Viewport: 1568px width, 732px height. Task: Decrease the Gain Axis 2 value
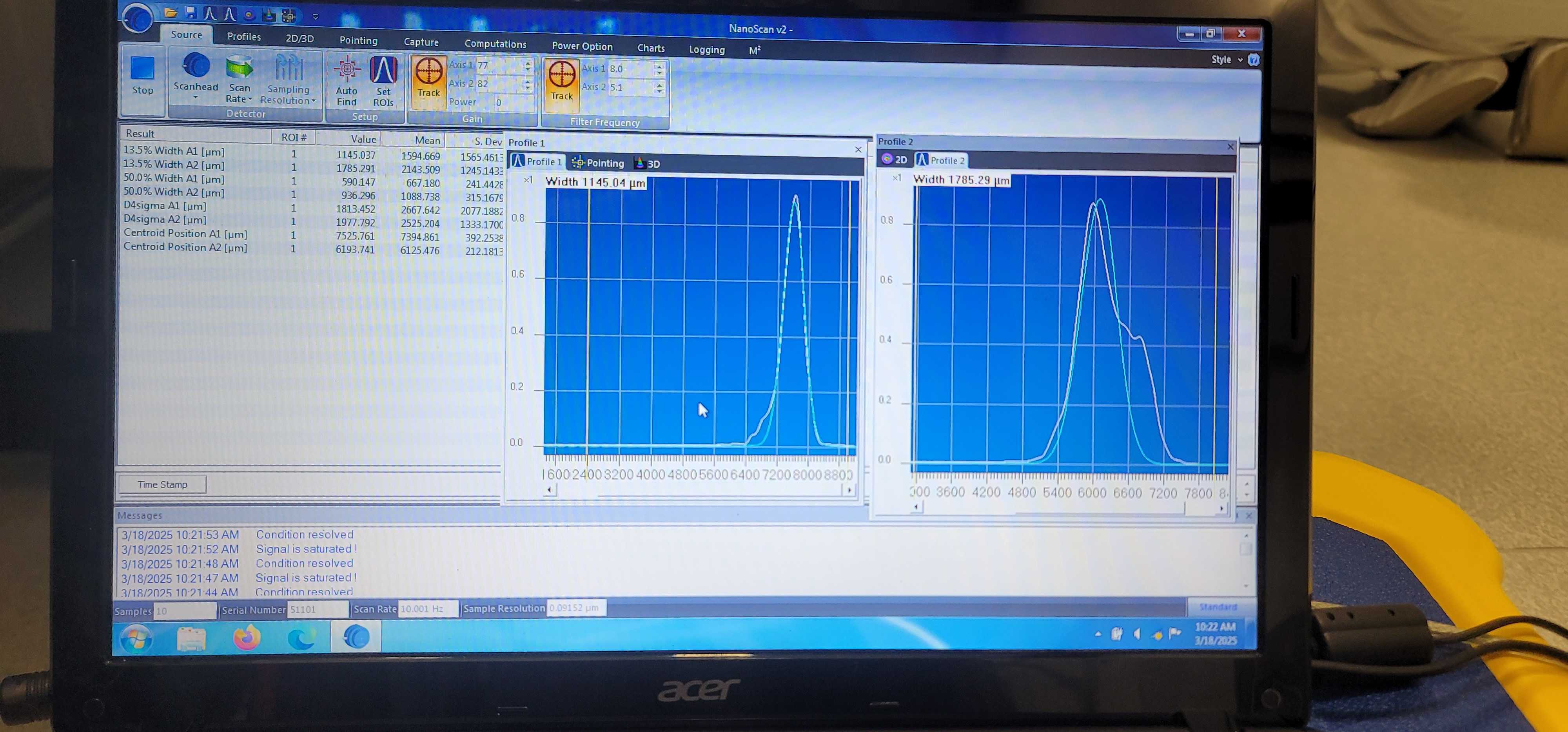[528, 88]
